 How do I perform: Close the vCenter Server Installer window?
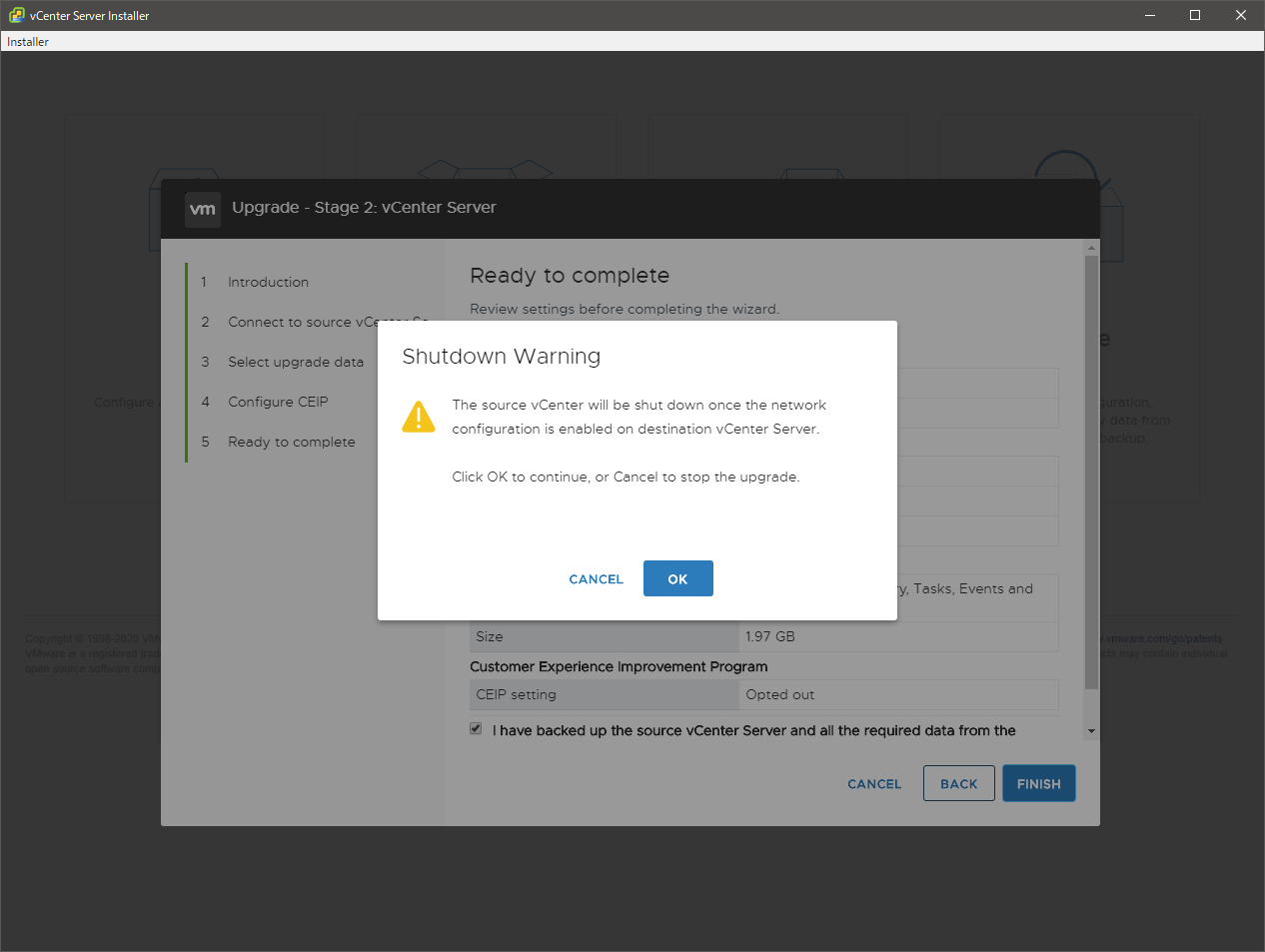[1241, 15]
